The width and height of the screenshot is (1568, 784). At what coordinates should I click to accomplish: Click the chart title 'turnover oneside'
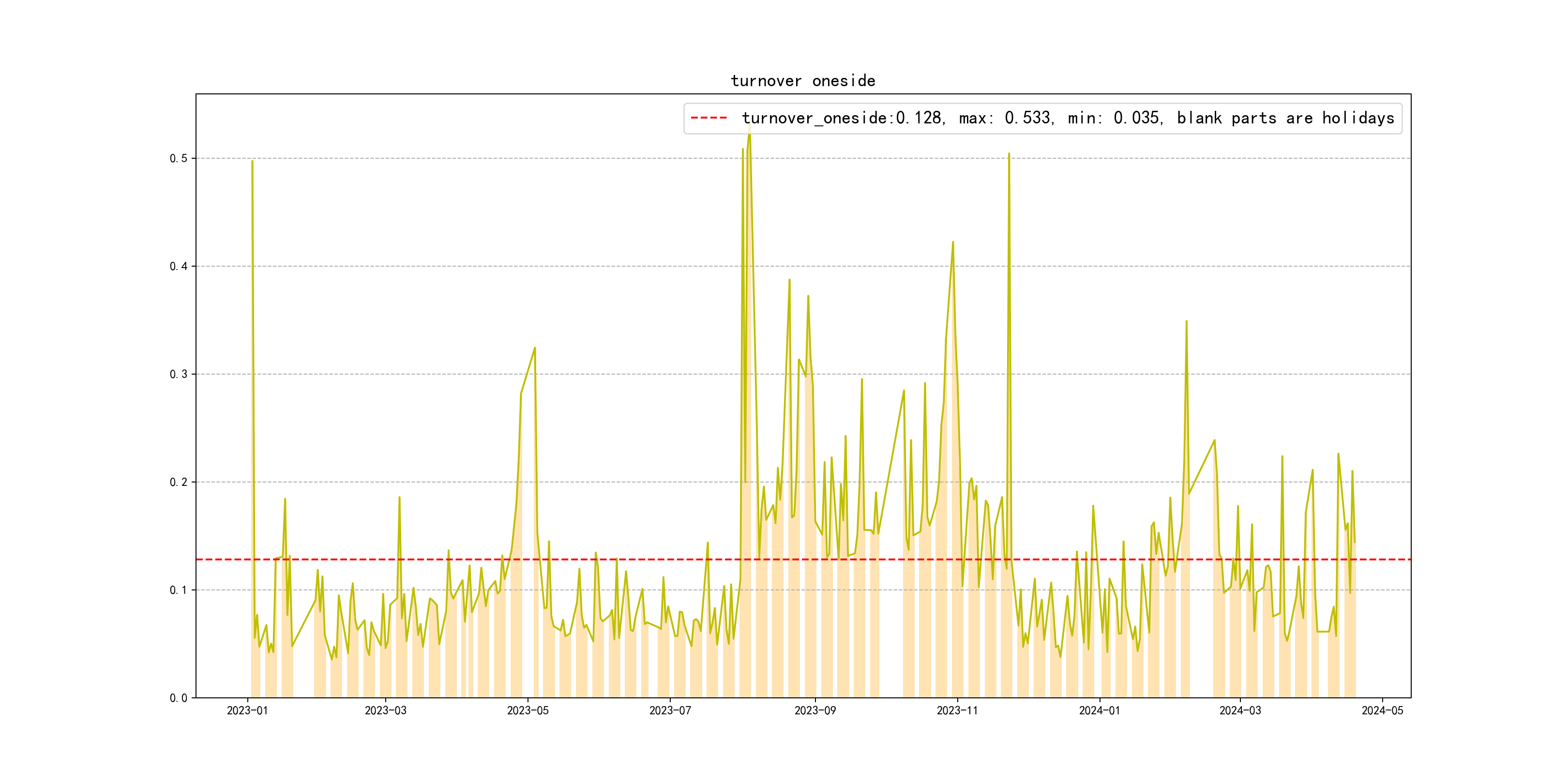803,81
